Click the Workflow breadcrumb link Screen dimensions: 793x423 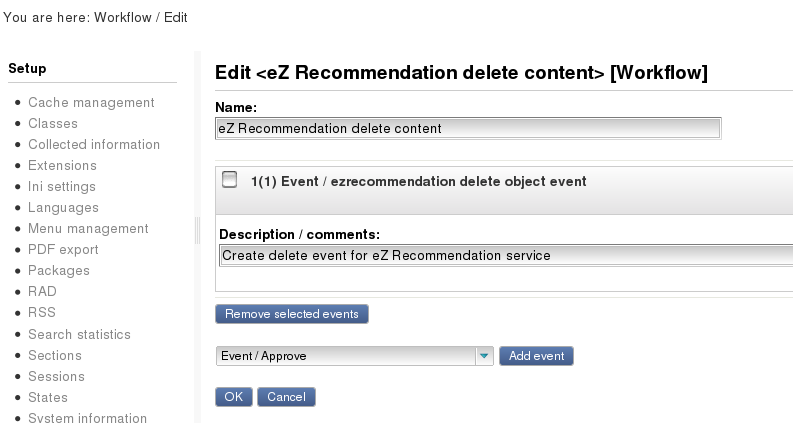coord(123,17)
